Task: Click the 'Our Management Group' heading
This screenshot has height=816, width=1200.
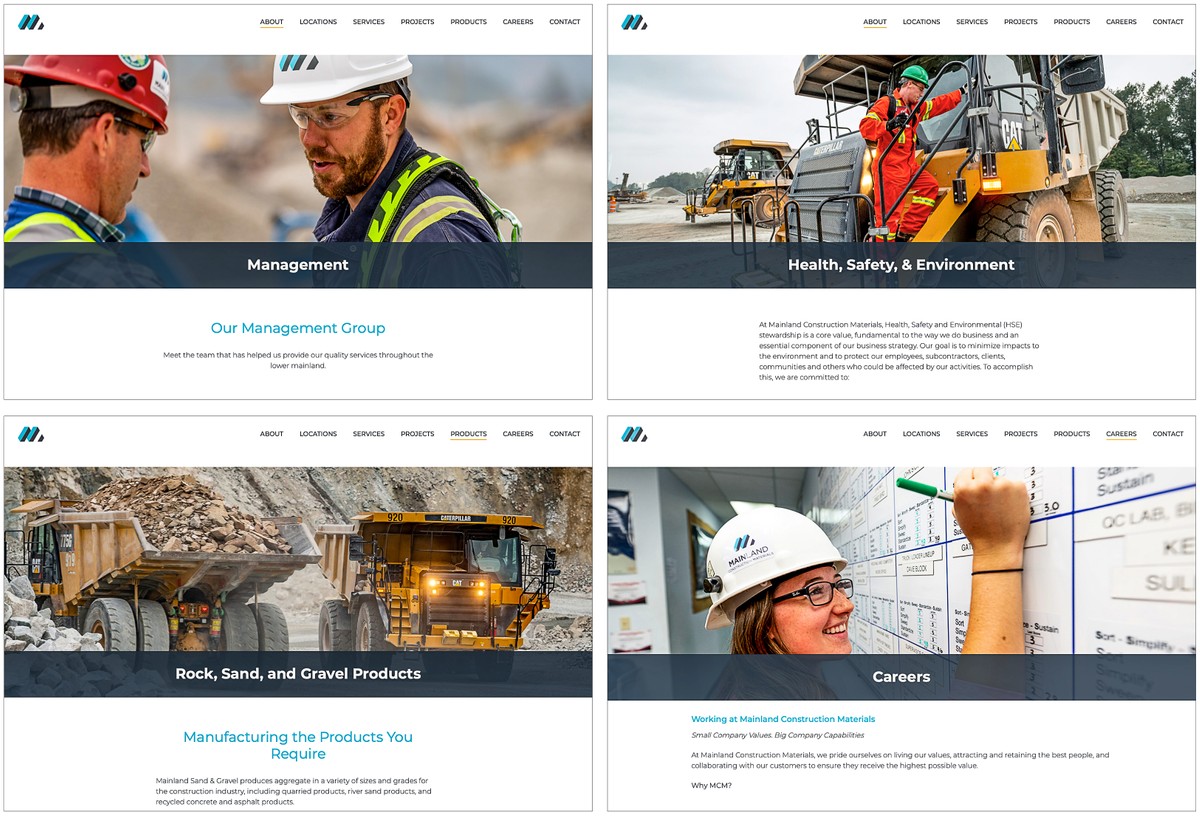Action: 298,328
